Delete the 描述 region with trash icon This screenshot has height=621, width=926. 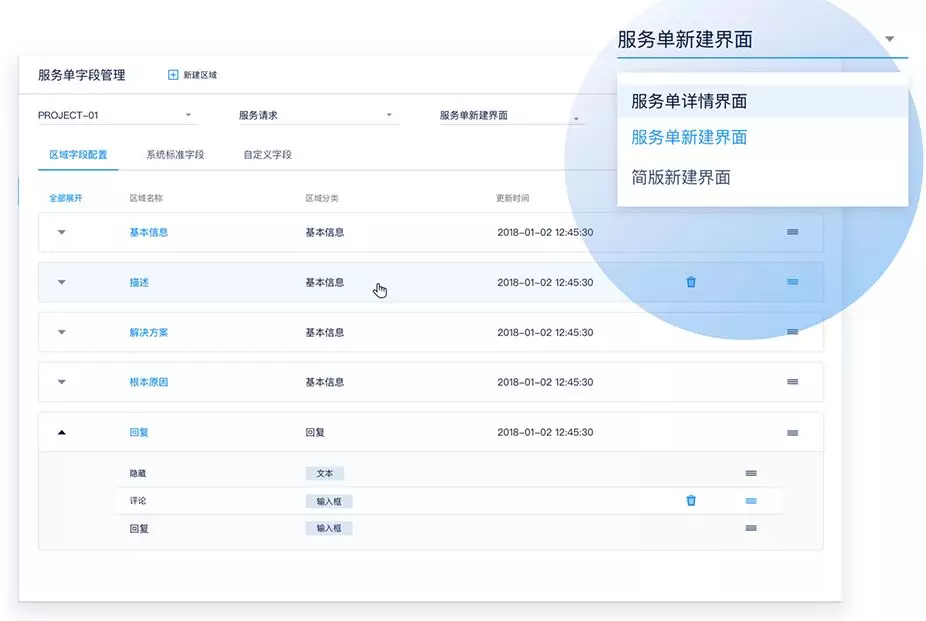pos(691,282)
